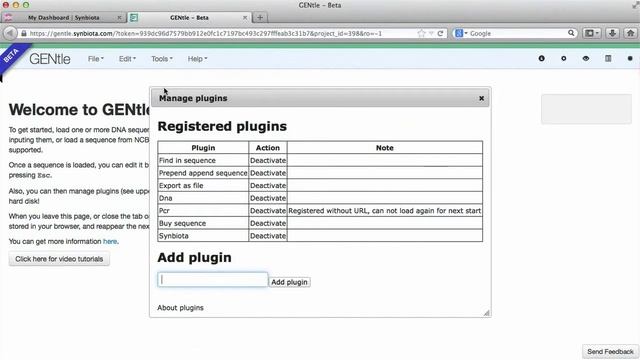
Task: Open the bookmarks menu button
Action: [x=592, y=33]
